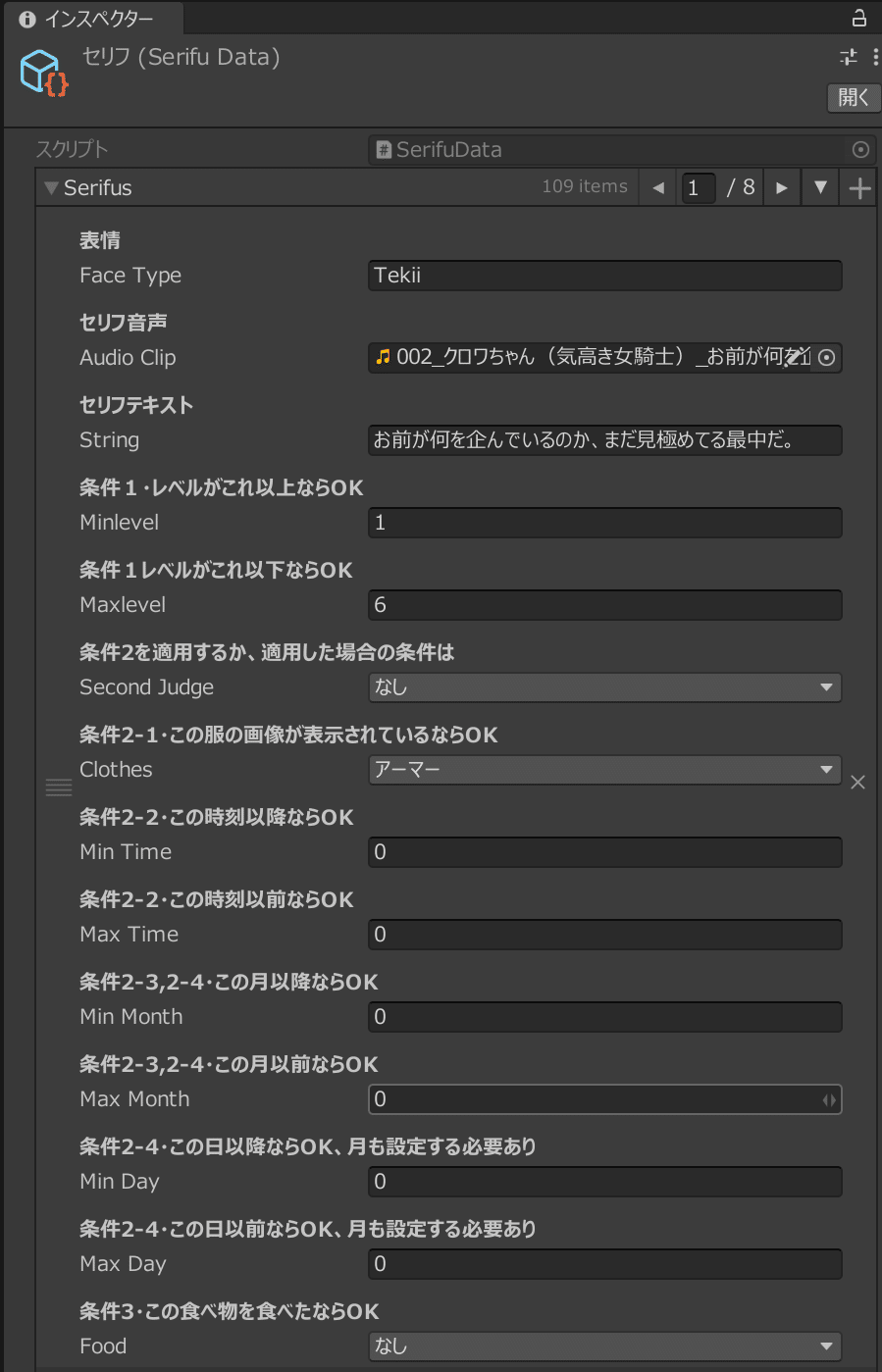Click the String field containing the dialogue text
Image resolution: width=882 pixels, height=1372 pixels.
[604, 440]
